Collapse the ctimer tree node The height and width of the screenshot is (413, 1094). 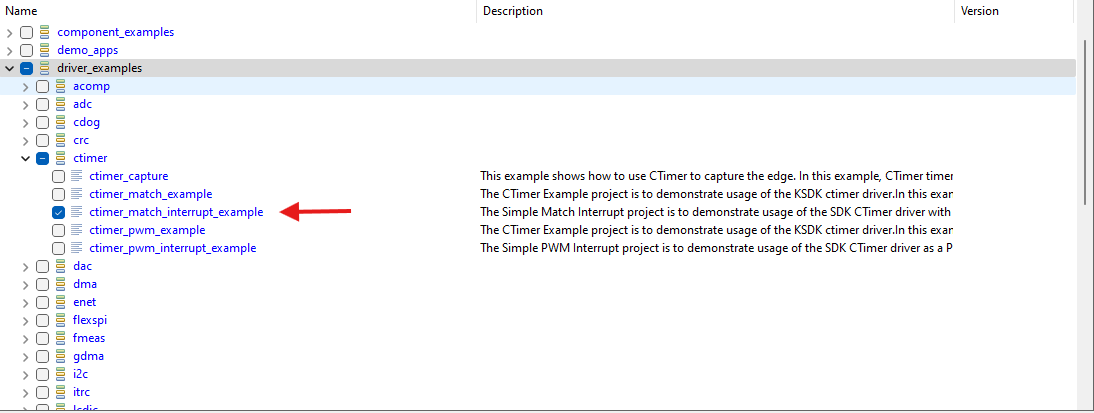point(26,158)
